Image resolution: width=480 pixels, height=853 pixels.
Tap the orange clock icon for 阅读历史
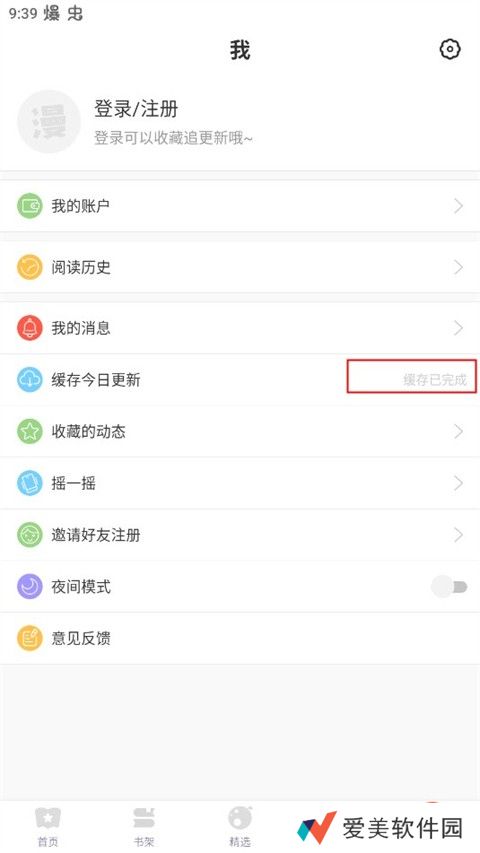click(x=29, y=267)
